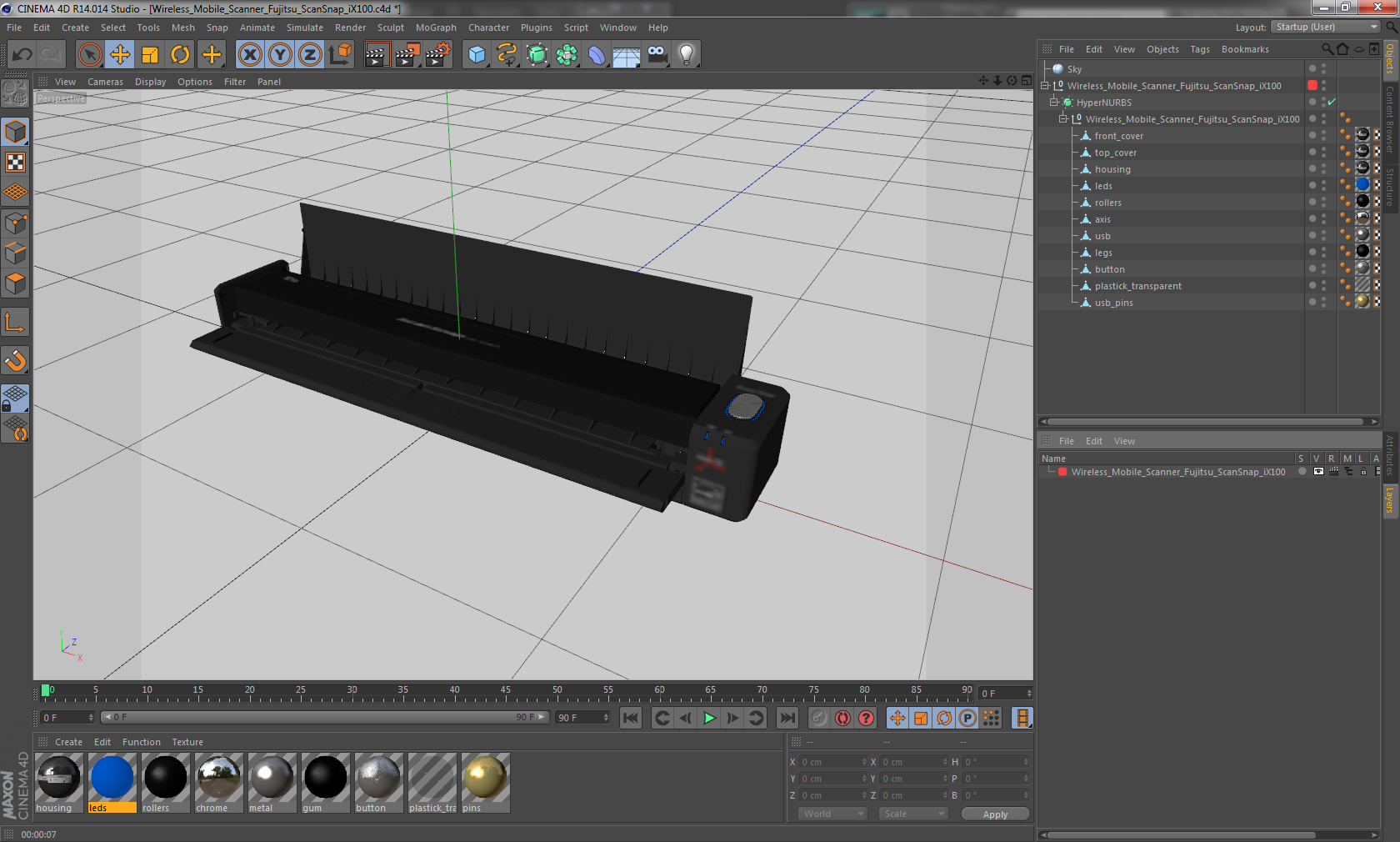Open the Scale mode dropdown
The image size is (1400, 842).
913,814
